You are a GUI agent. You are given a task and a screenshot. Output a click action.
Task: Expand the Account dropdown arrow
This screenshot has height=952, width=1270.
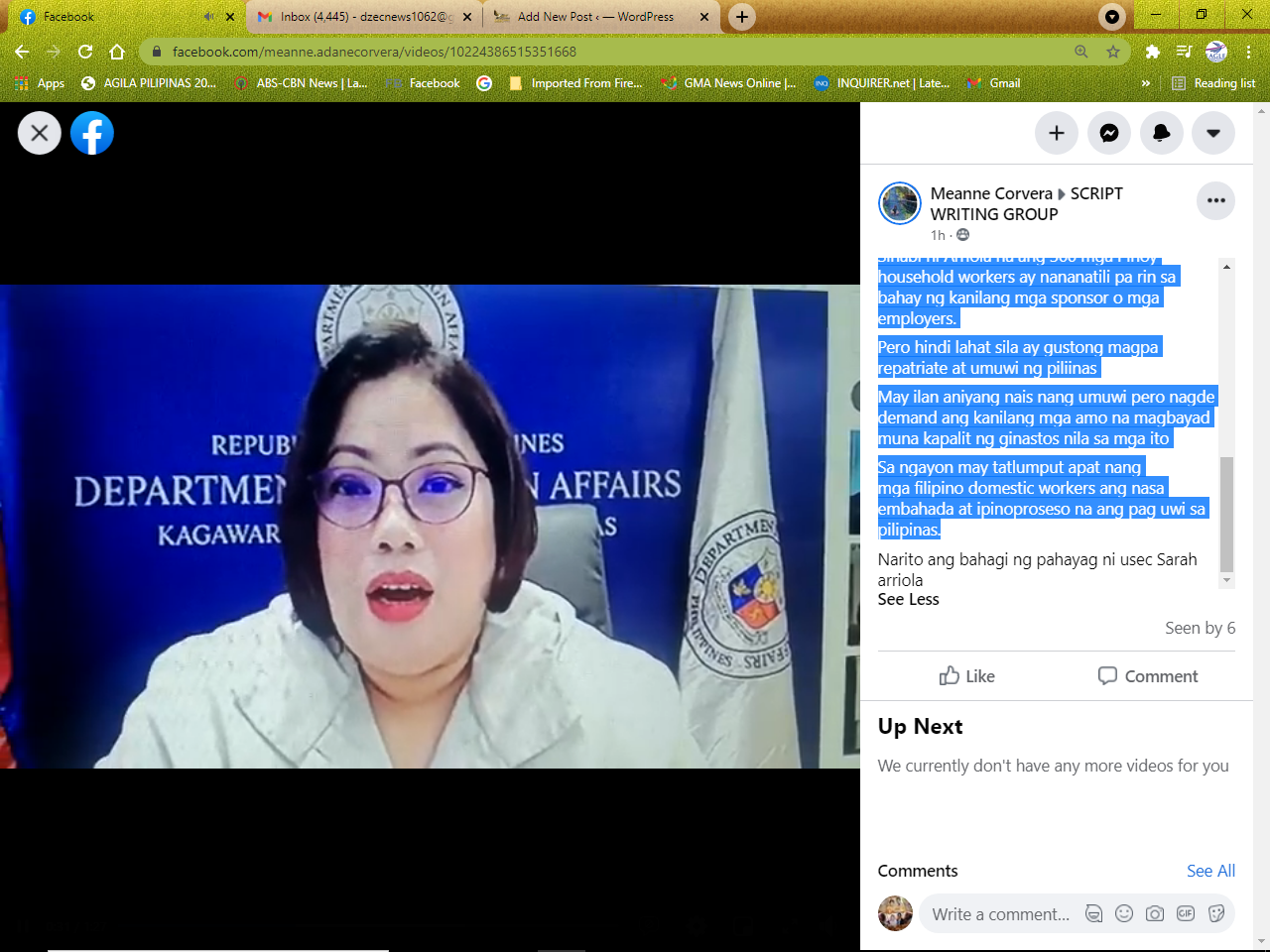point(1213,133)
